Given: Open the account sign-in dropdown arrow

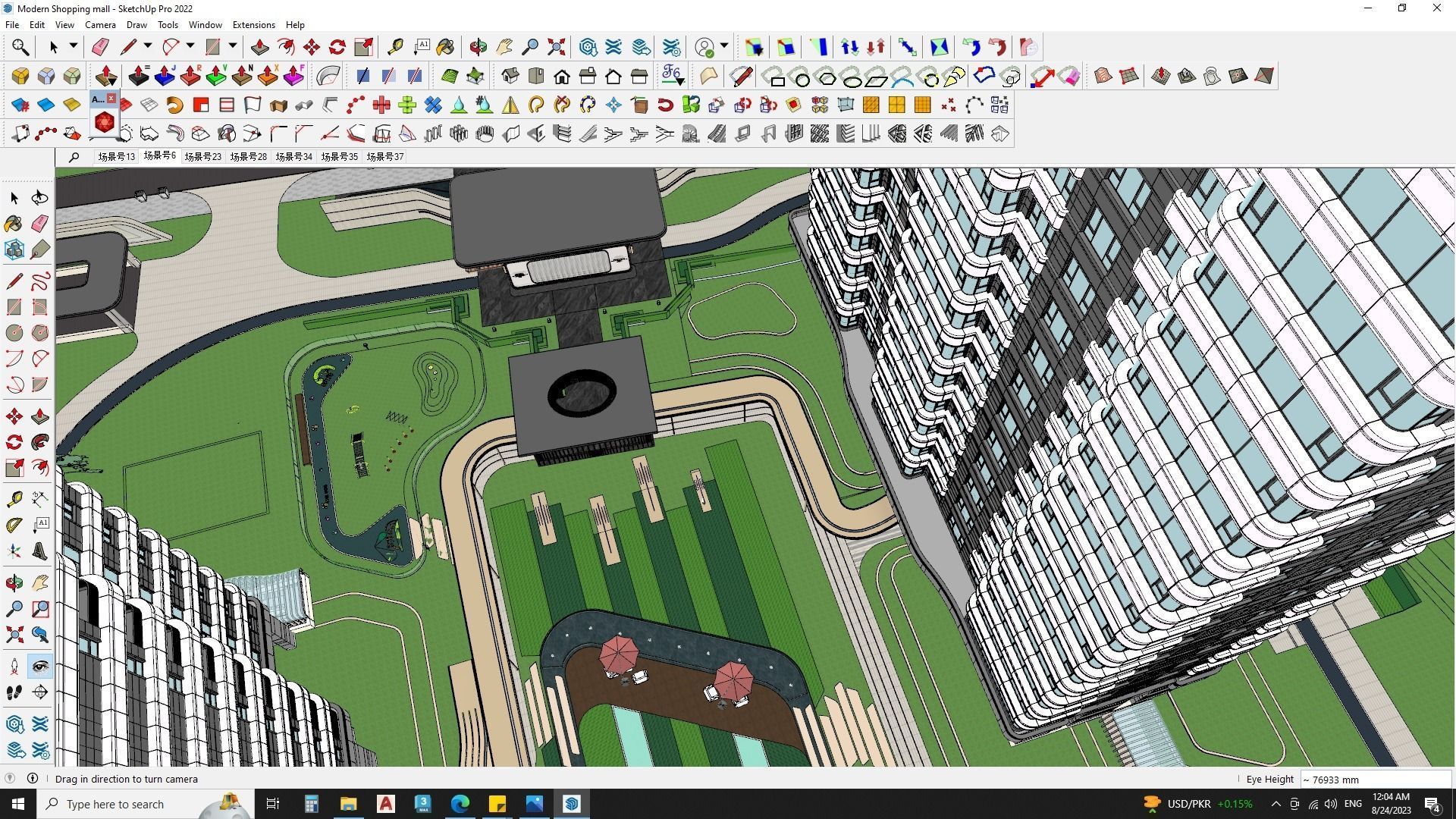Looking at the screenshot, I should pos(724,47).
